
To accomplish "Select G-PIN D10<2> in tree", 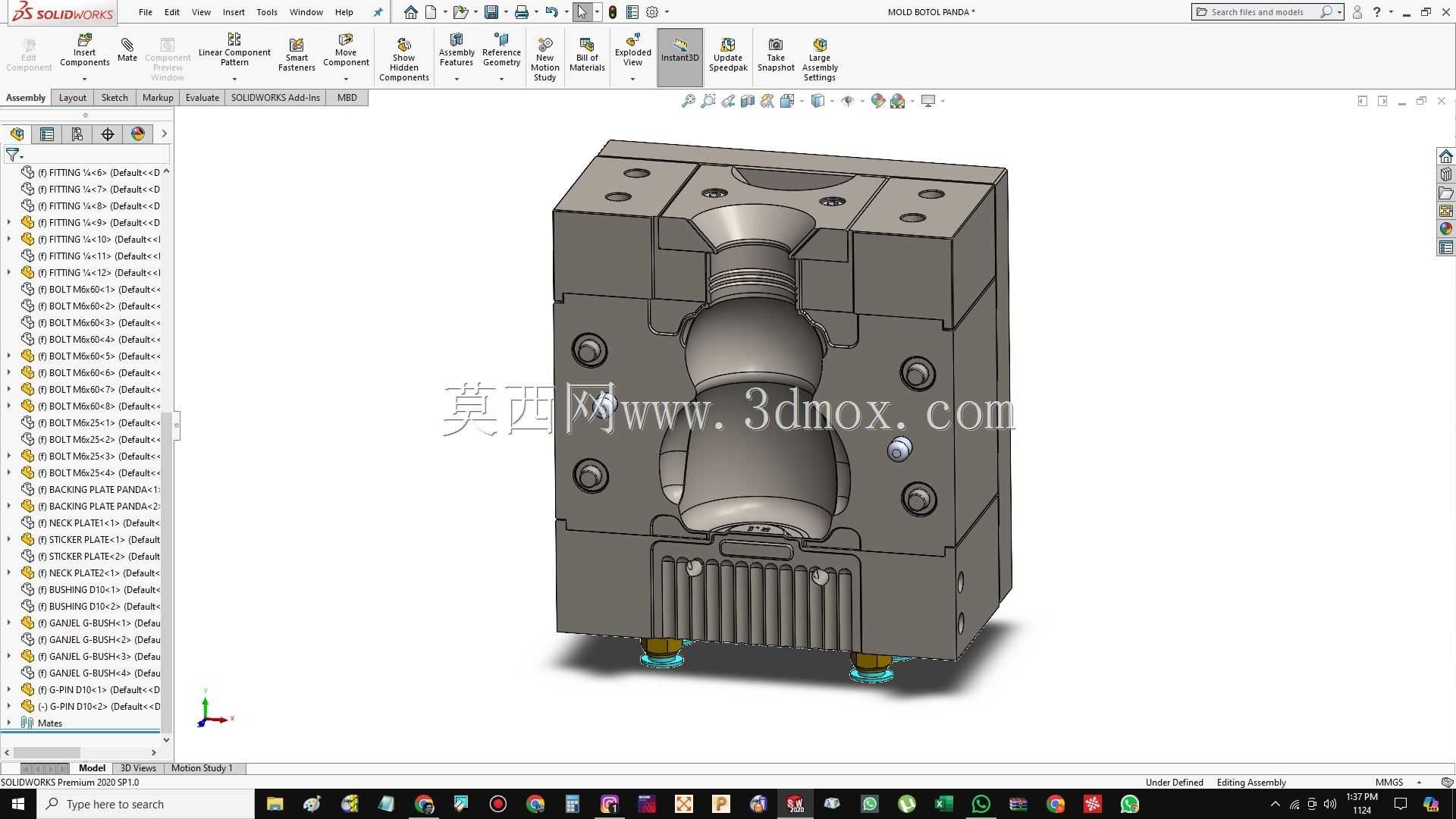I will click(x=91, y=707).
